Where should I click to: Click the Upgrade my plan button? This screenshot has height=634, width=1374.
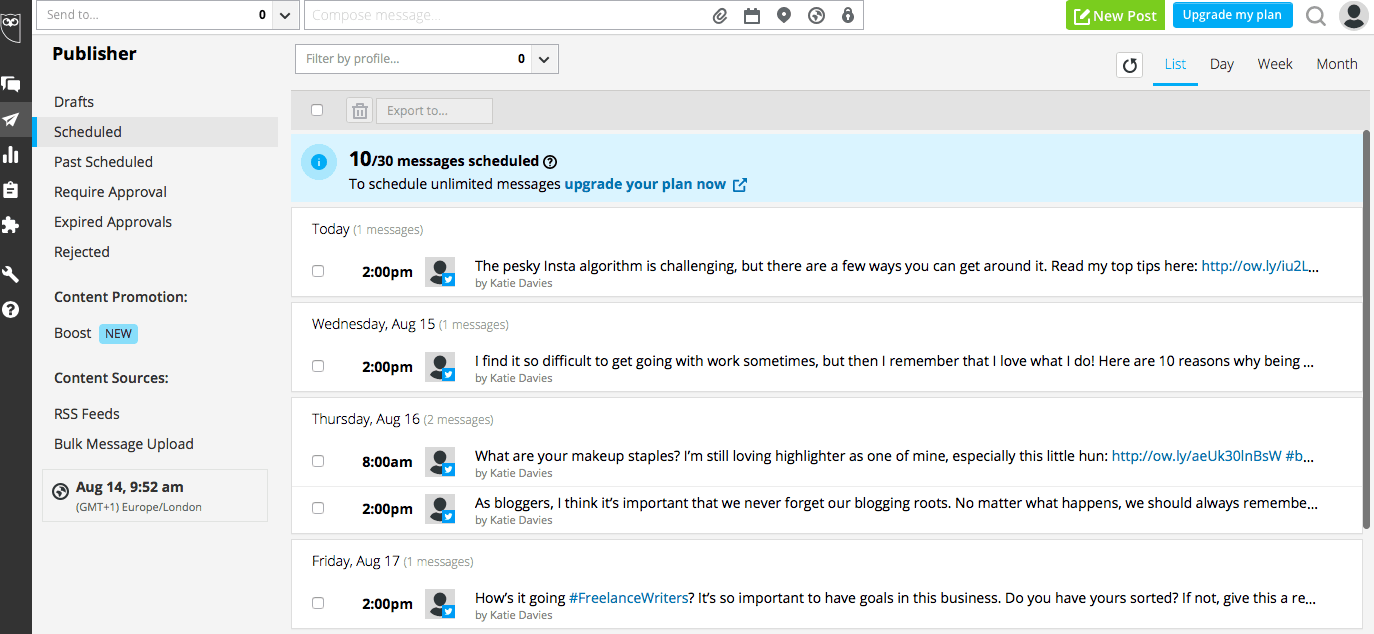(1232, 15)
